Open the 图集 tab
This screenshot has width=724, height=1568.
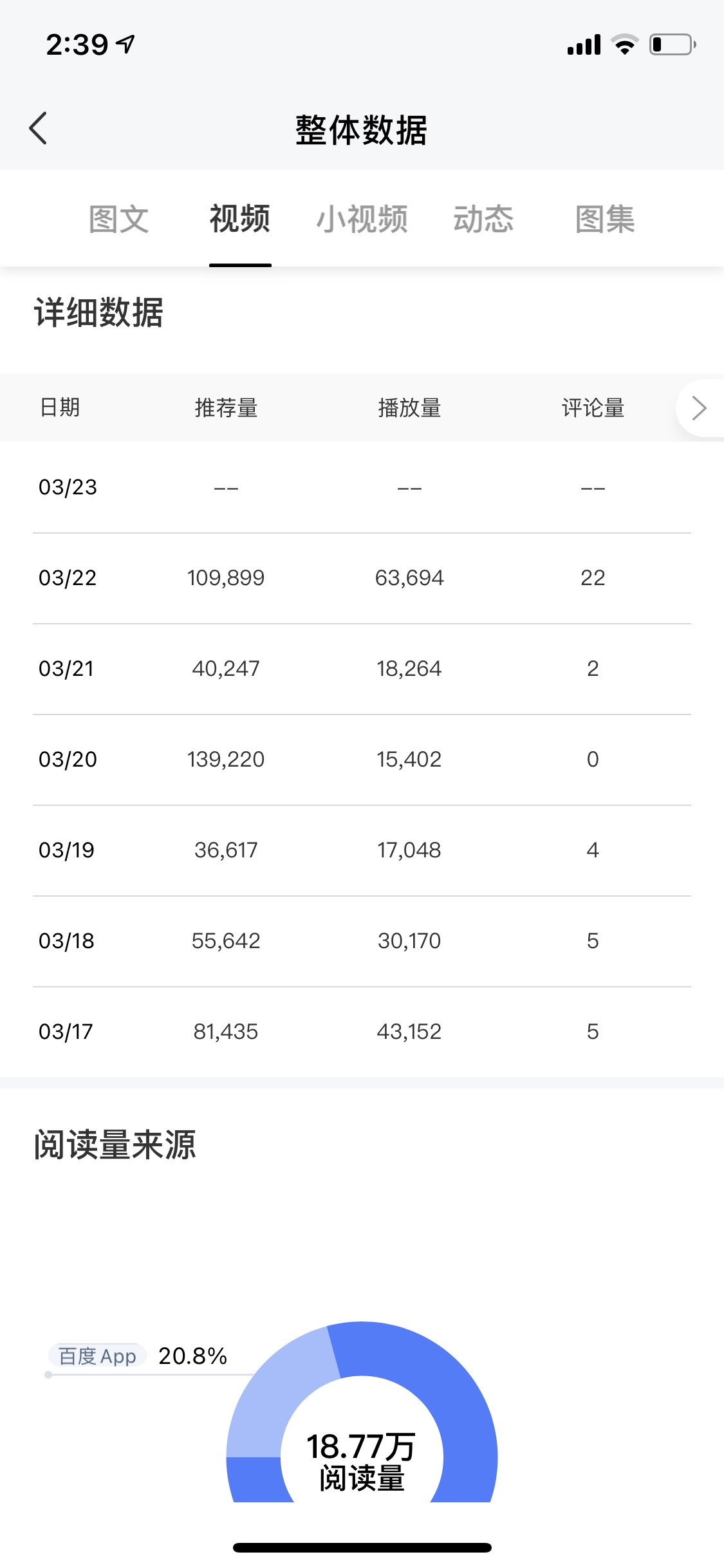click(605, 219)
